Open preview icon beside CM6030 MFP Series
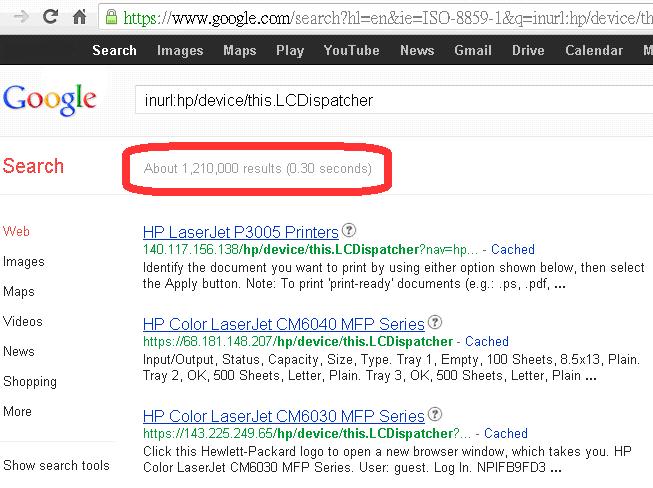653x488 pixels. pyautogui.click(x=435, y=414)
